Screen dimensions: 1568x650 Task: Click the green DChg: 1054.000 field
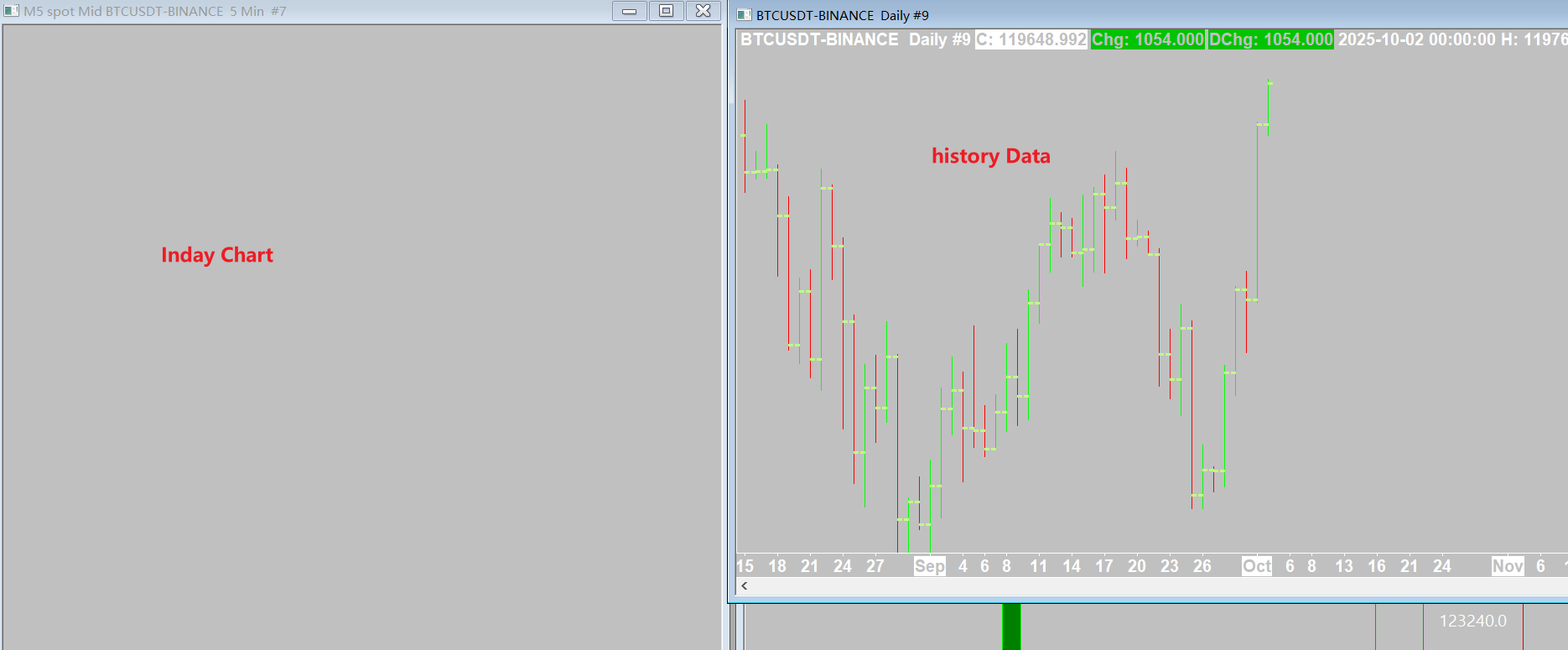click(x=1271, y=39)
